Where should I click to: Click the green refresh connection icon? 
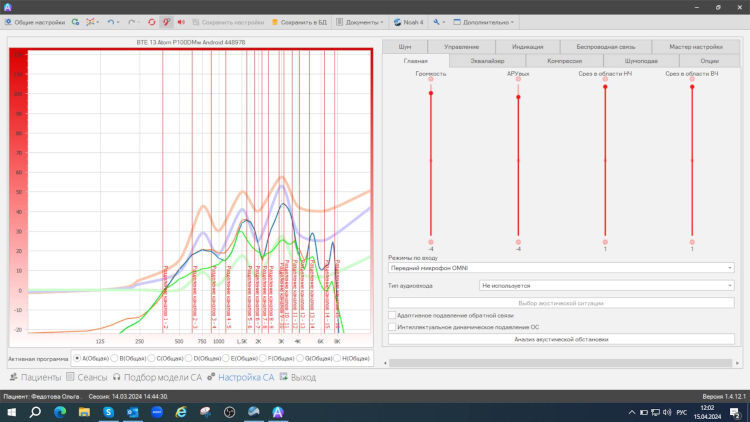75,22
